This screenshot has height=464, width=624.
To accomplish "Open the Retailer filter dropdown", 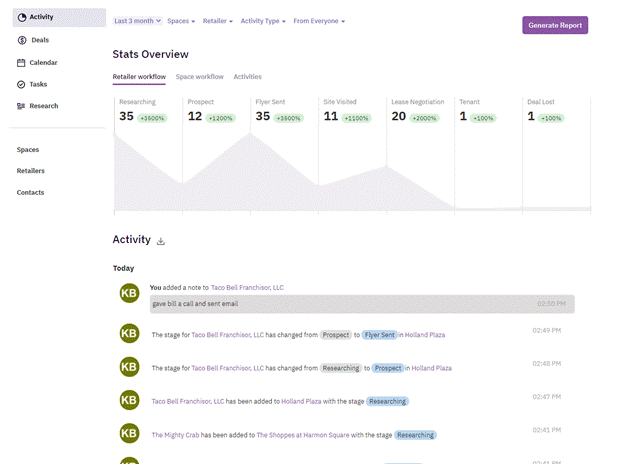I will [217, 21].
